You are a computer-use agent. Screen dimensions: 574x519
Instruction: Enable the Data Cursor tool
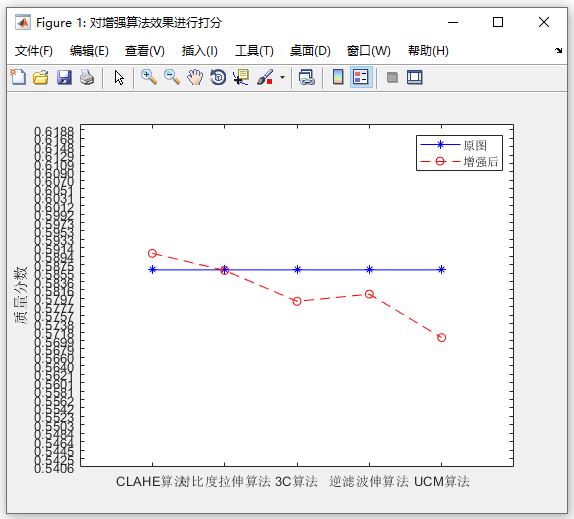[241, 77]
